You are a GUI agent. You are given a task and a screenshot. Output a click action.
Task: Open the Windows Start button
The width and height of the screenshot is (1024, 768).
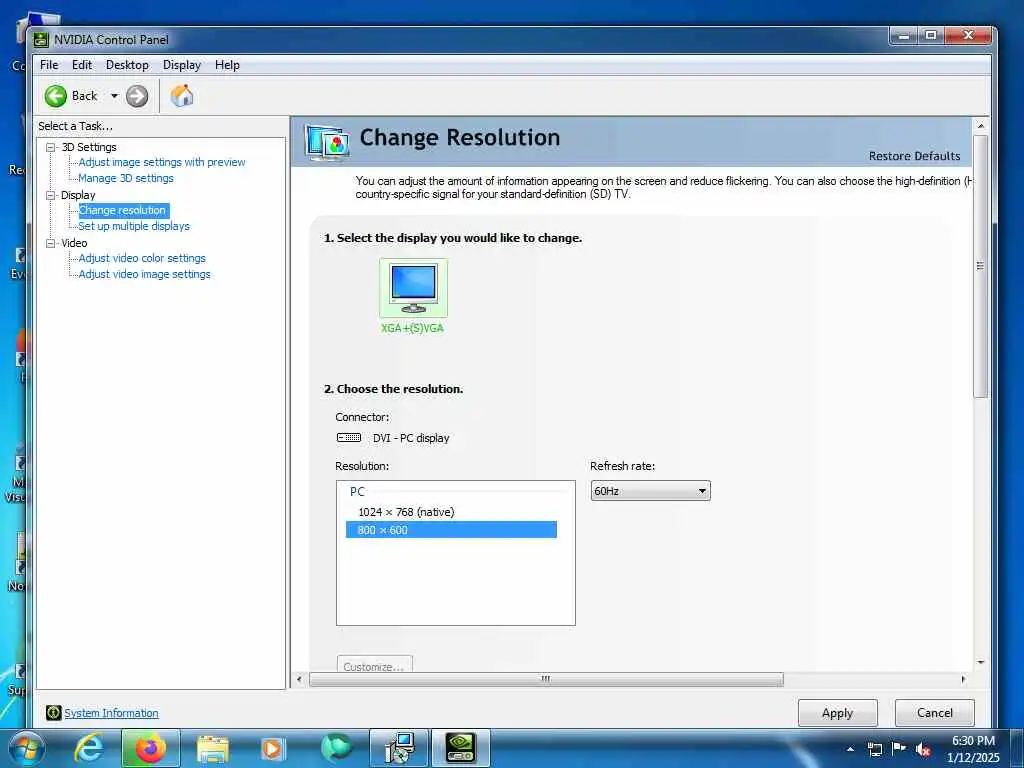click(26, 748)
